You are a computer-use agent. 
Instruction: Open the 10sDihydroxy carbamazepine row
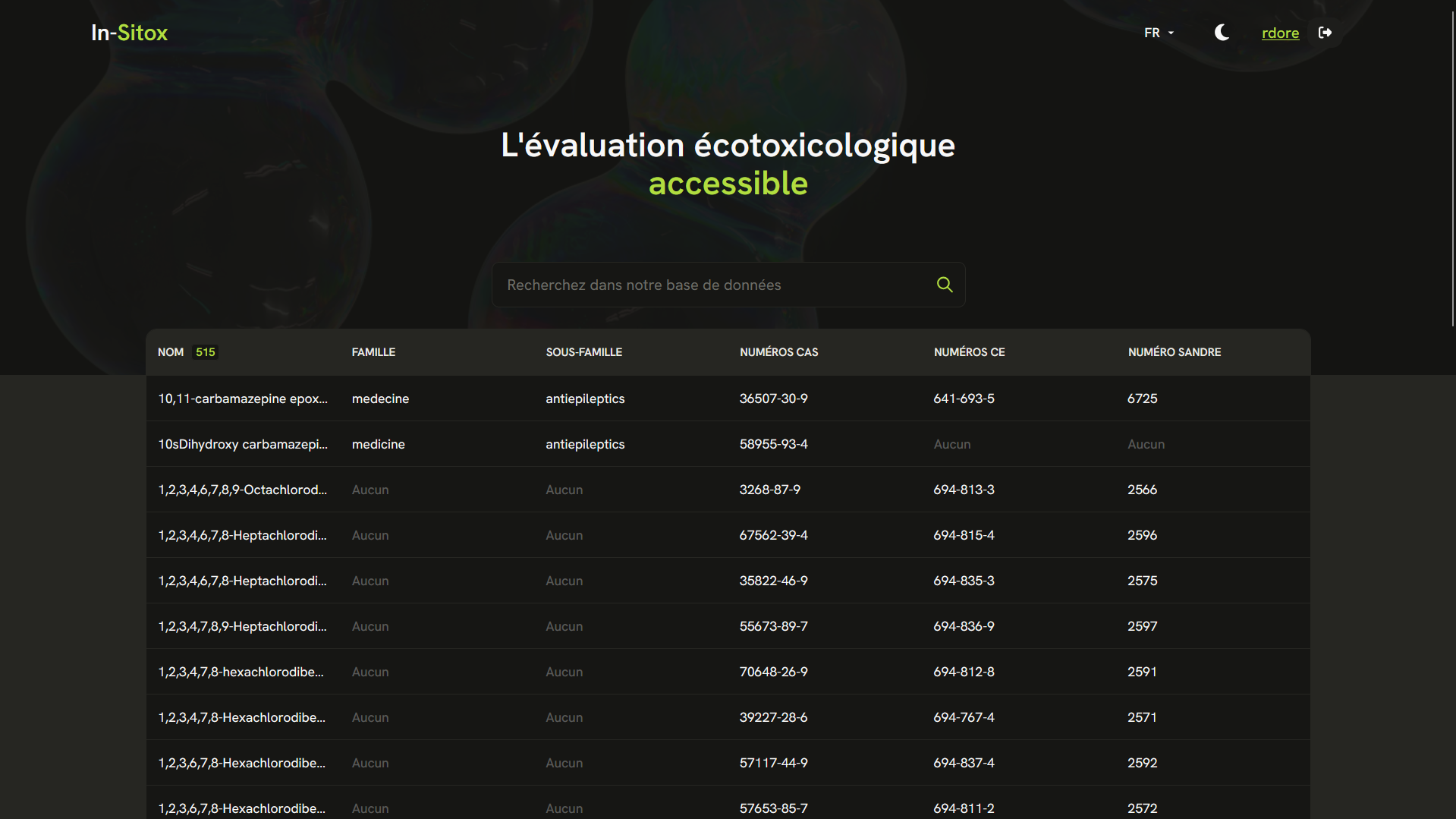[x=243, y=443]
